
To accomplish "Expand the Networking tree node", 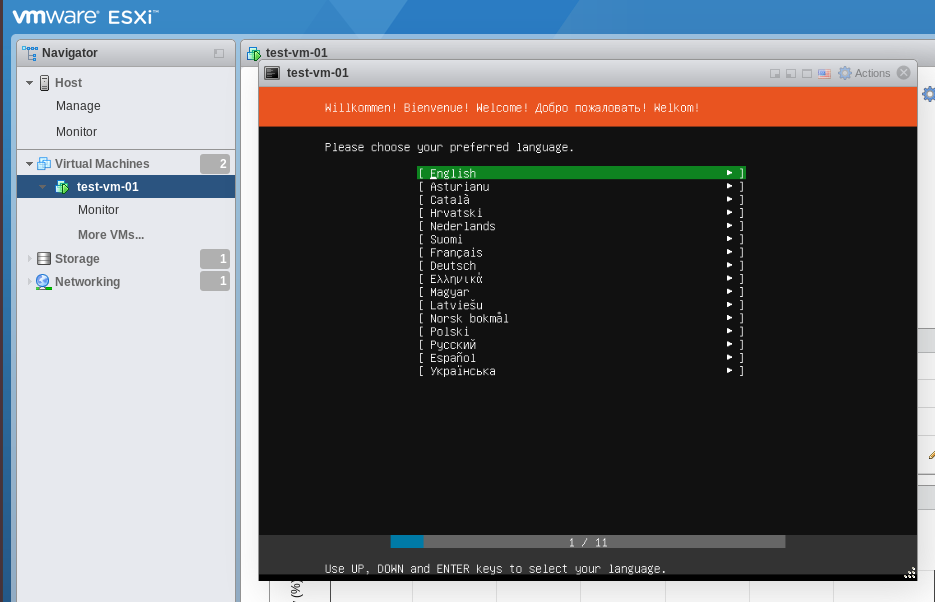I will pyautogui.click(x=30, y=282).
